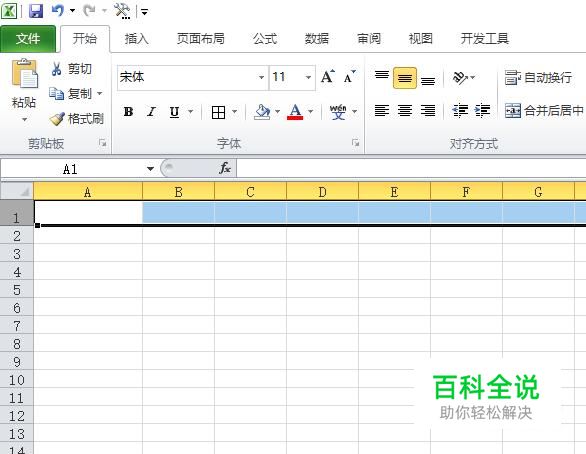Switch to the 页面布局 tab

pos(201,38)
